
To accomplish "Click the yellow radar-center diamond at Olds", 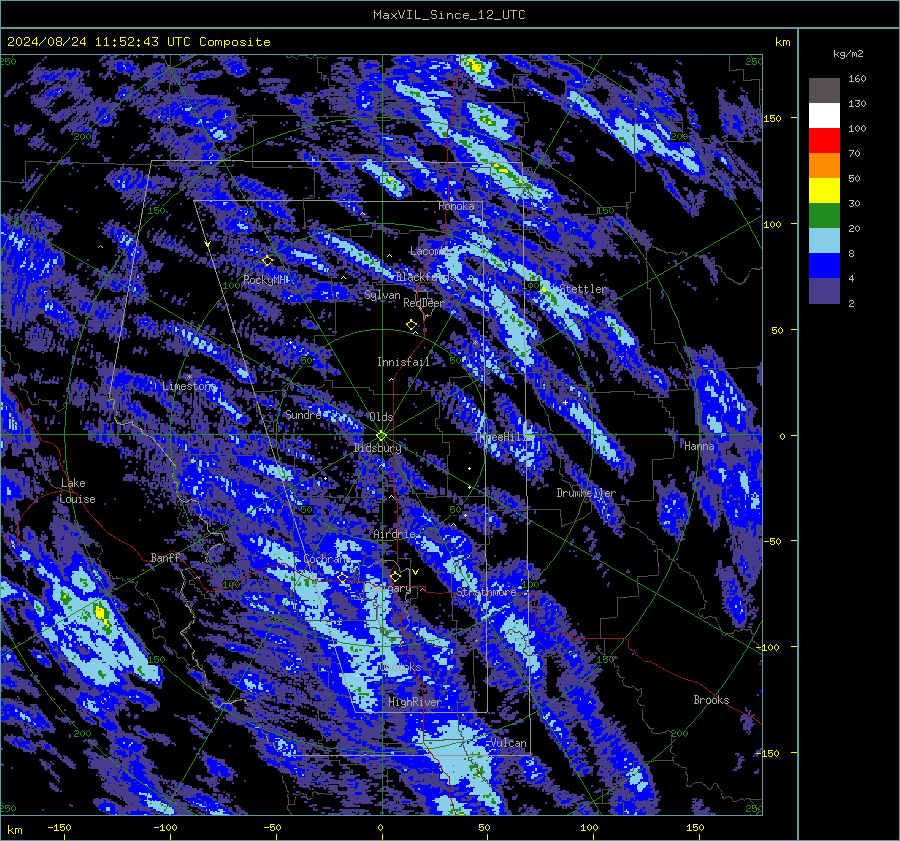I will click(381, 436).
